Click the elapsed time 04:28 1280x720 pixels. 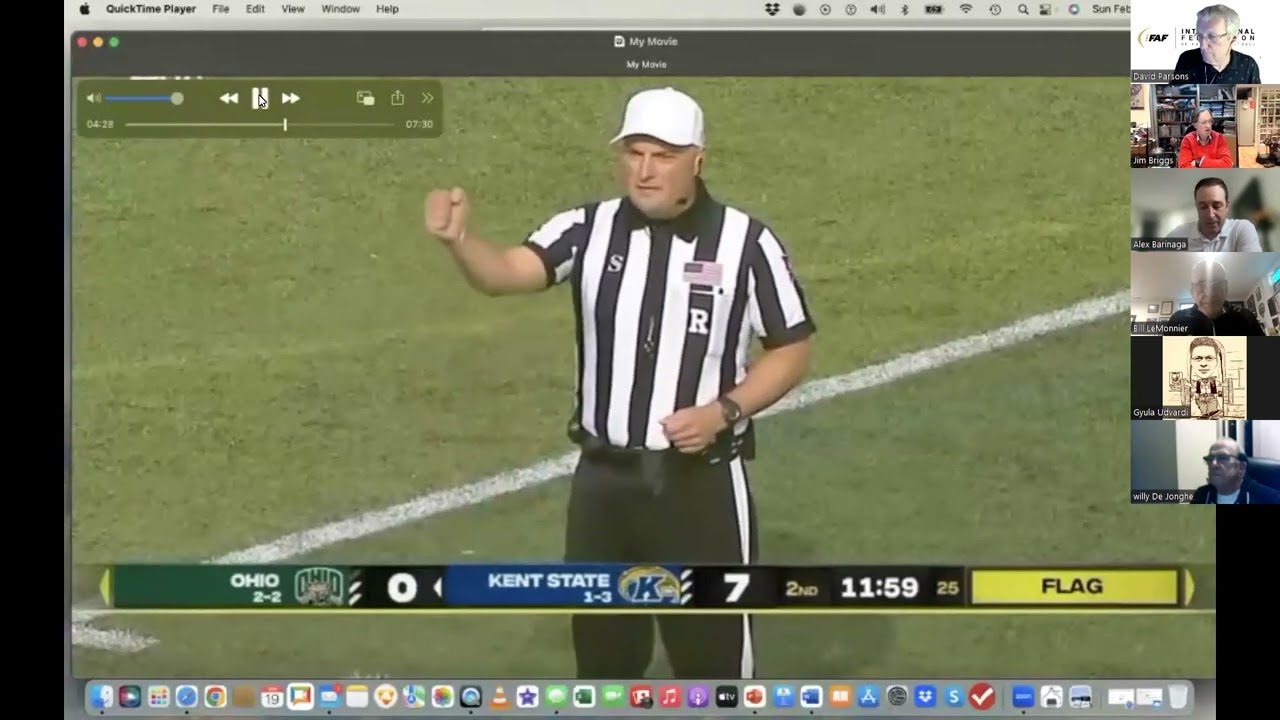click(100, 125)
